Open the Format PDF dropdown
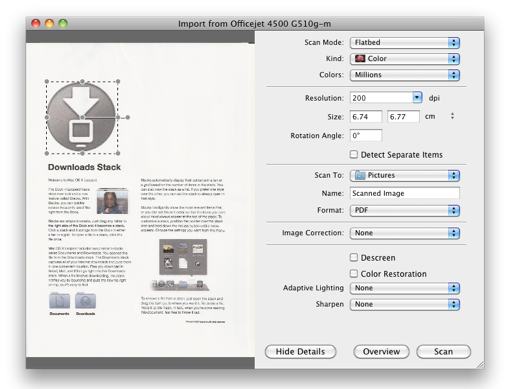Image resolution: width=510 pixels, height=389 pixels. pyautogui.click(x=405, y=210)
